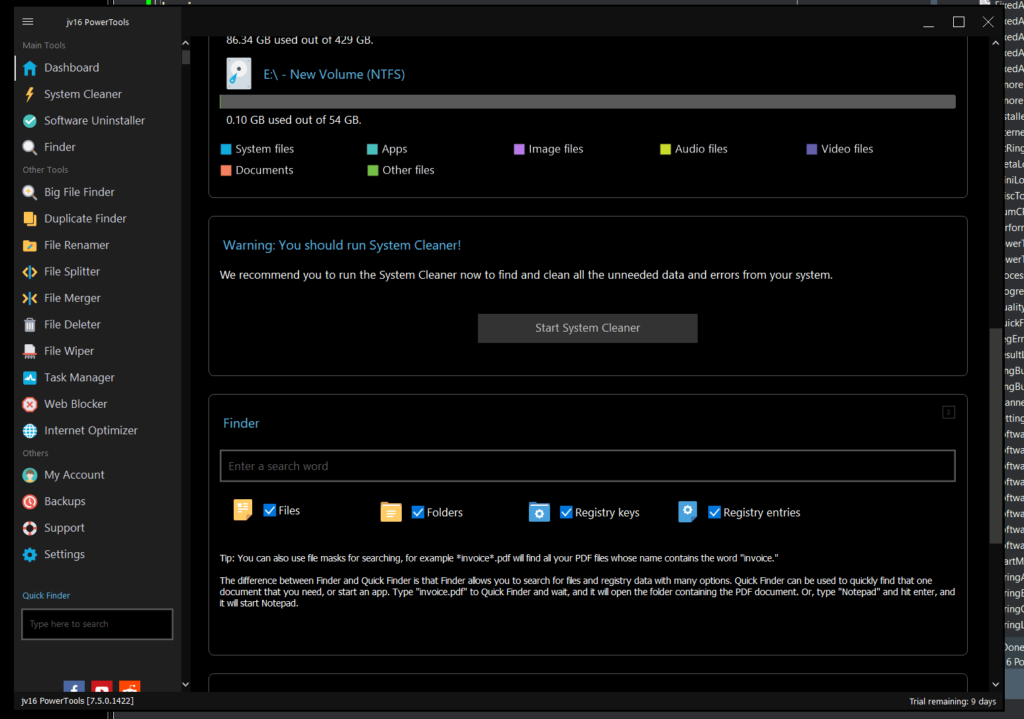The image size is (1024, 719).
Task: Click the Registry entries file icon
Action: [x=687, y=511]
